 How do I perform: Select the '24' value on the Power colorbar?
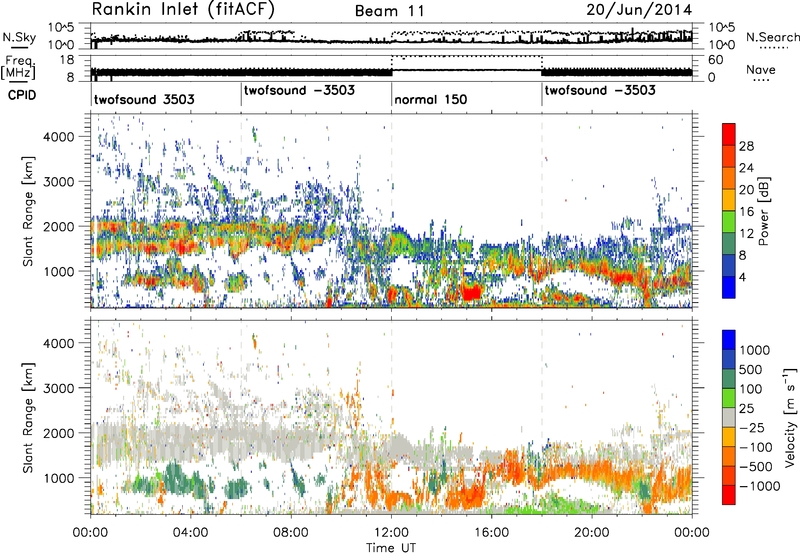[746, 168]
